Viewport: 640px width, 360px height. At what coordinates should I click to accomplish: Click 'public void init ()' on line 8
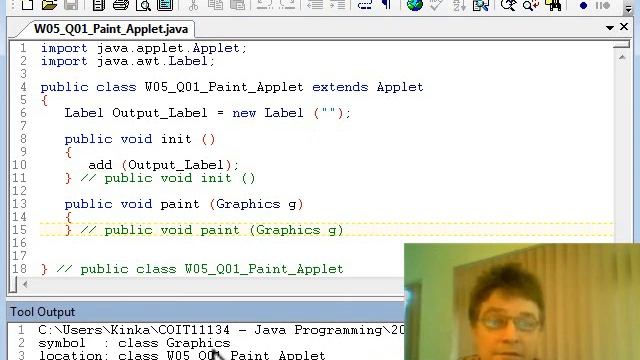(140, 139)
